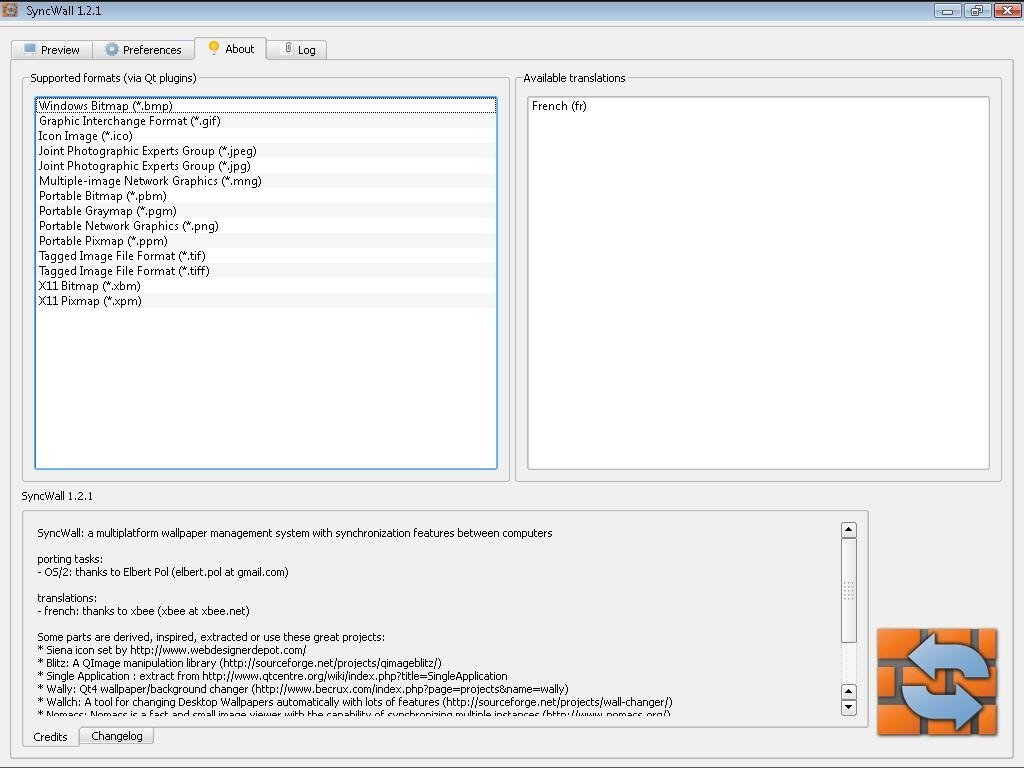1024x768 pixels.
Task: Click the SyncWall description line
Action: click(x=295, y=533)
